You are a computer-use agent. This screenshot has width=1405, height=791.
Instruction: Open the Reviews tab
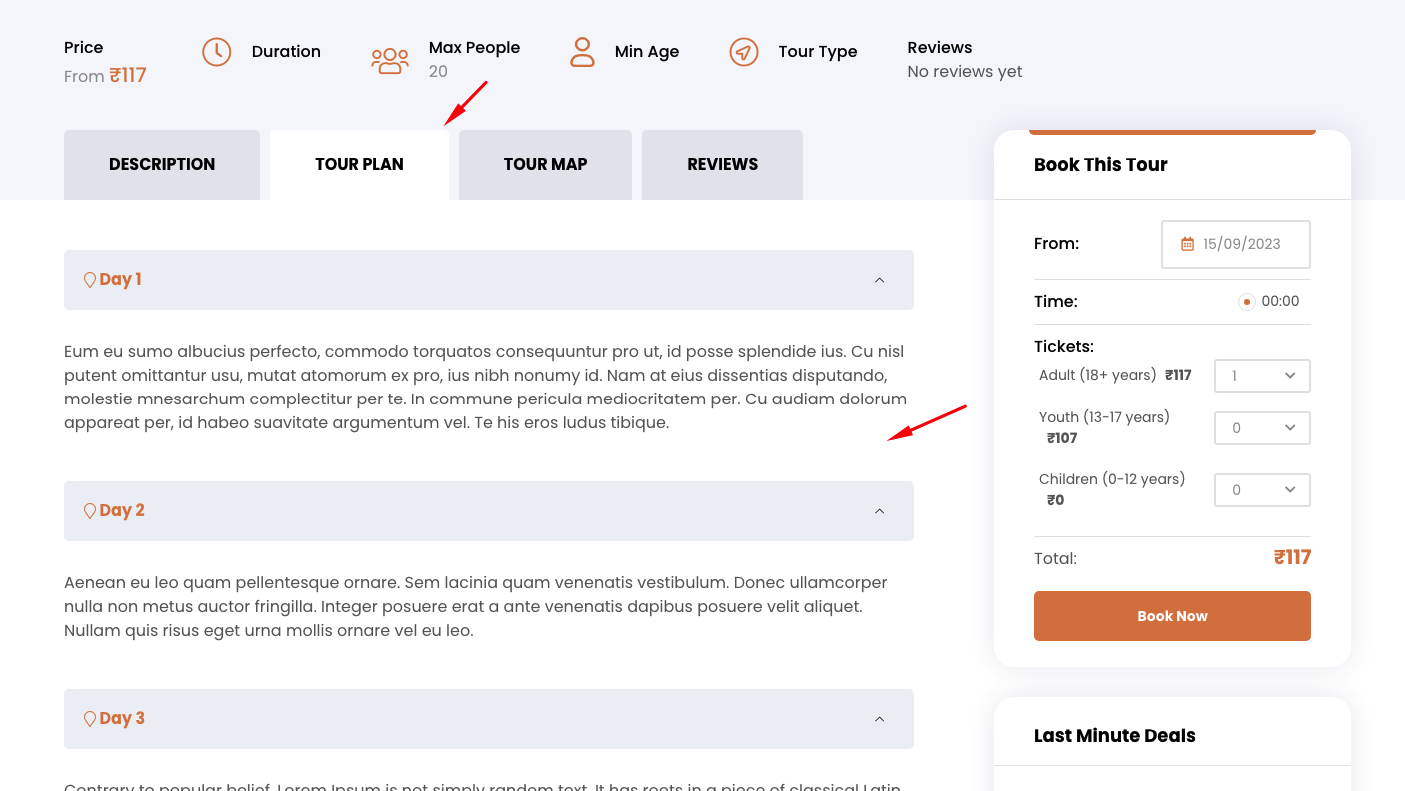(723, 165)
